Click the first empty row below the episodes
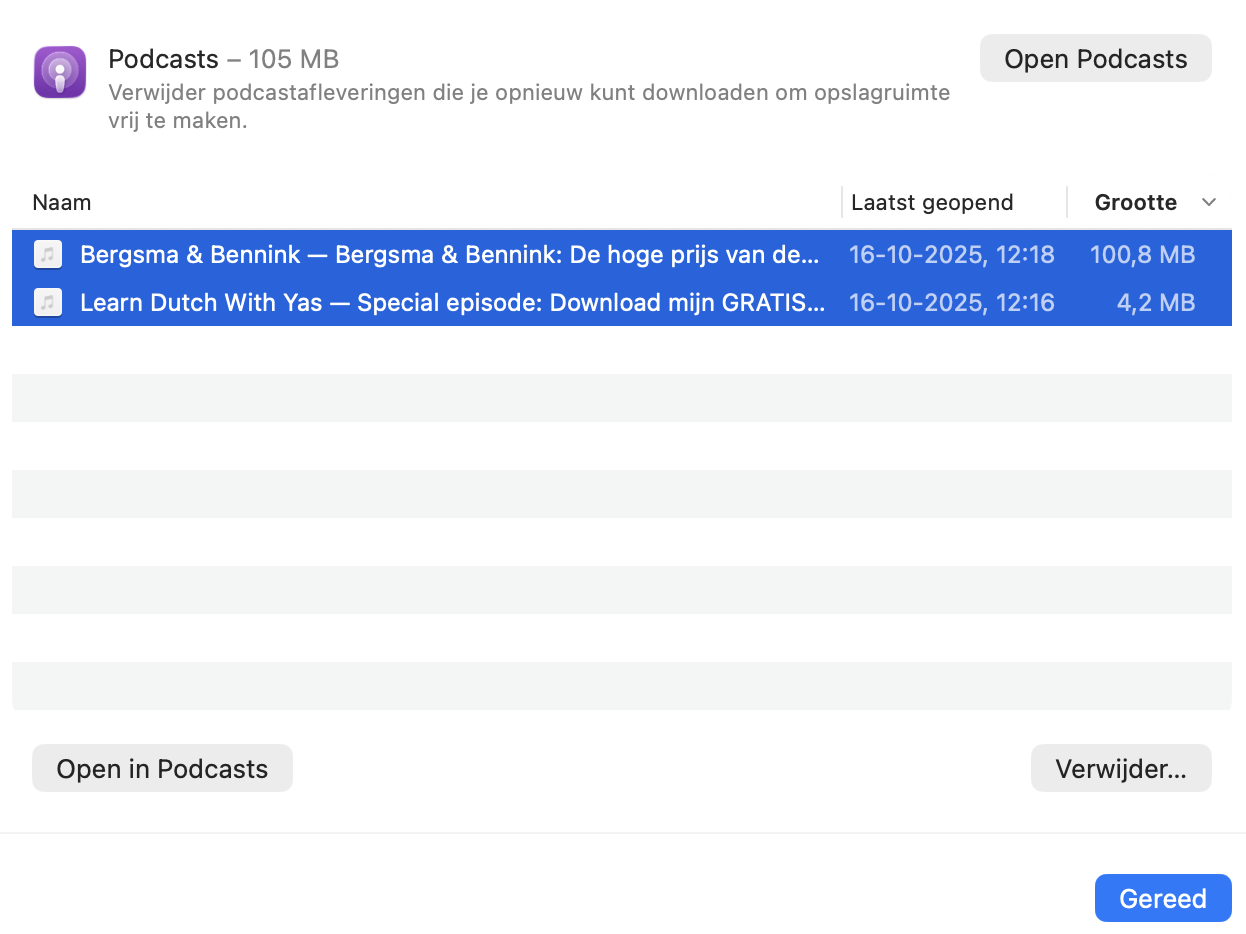The image size is (1246, 934). 620,350
